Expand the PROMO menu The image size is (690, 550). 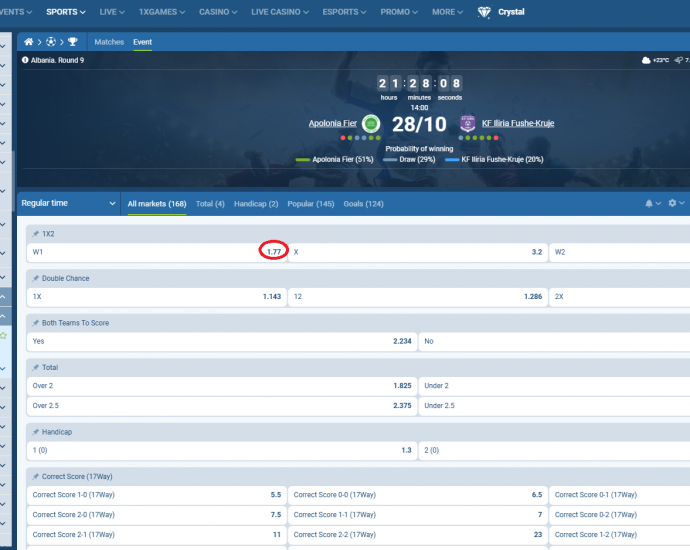399,12
